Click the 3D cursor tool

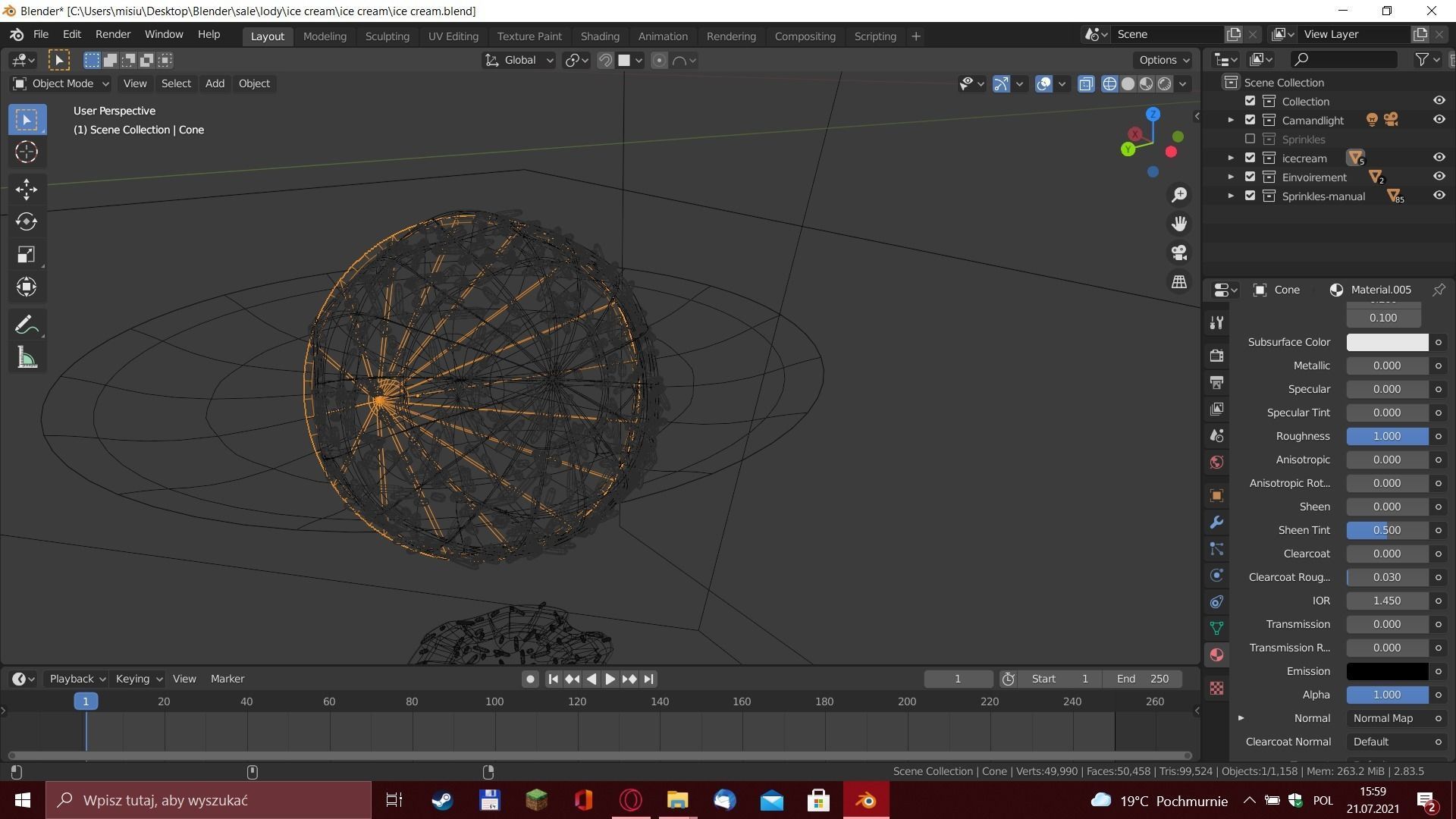pos(27,152)
